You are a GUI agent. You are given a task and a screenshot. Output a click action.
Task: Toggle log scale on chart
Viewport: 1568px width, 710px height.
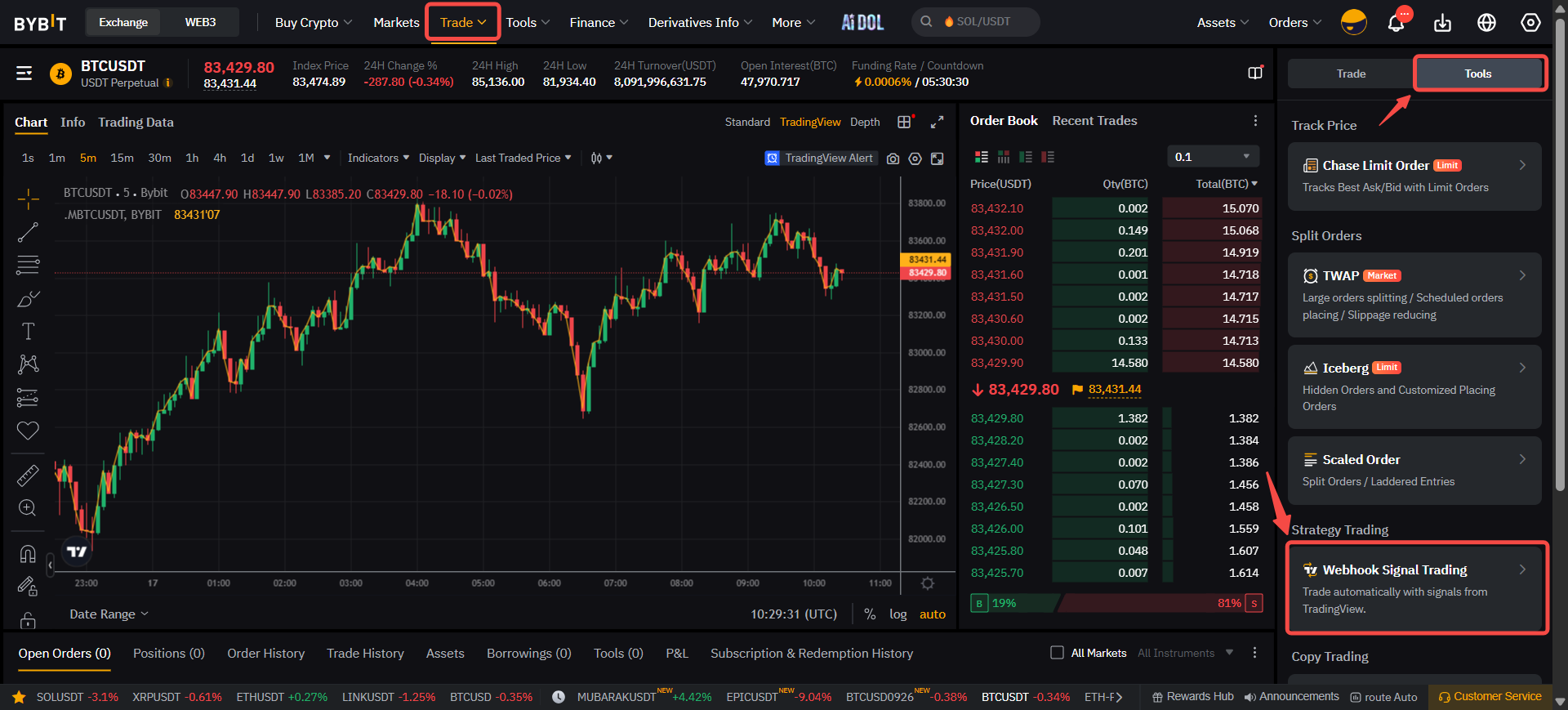coord(898,614)
